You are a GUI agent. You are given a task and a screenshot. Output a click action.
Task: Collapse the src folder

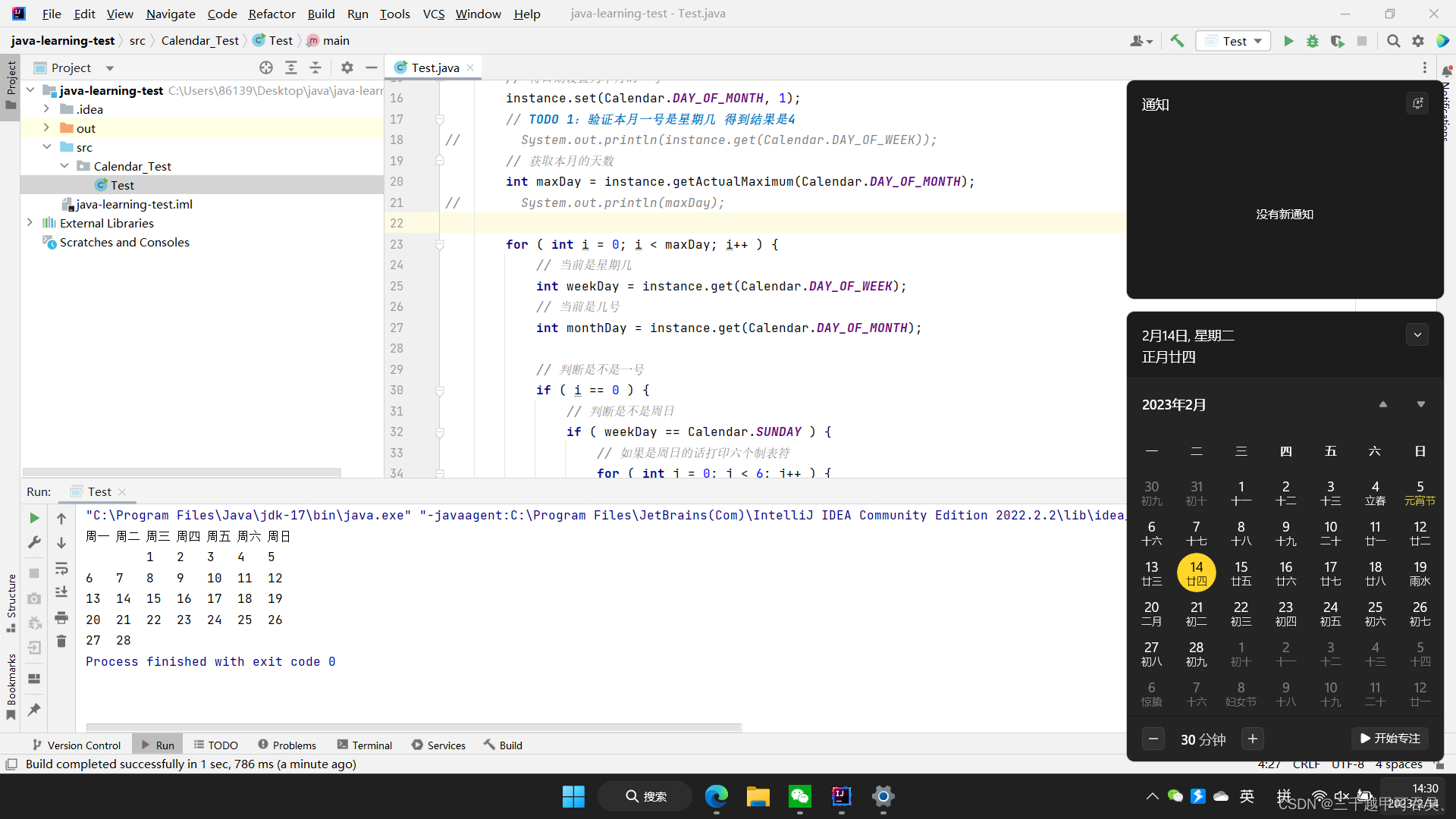tap(46, 147)
